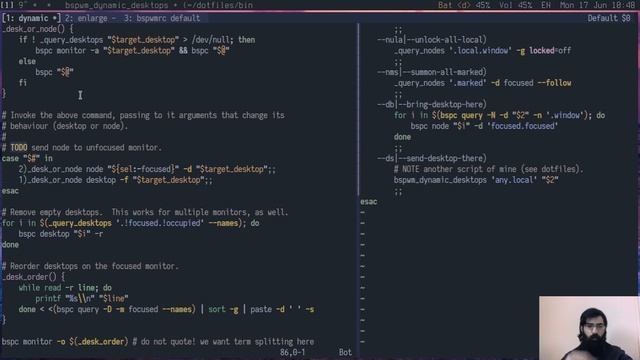The height and width of the screenshot is (360, 640).
Task: Click comment '# NOTE another script of mine'
Action: pos(489,169)
